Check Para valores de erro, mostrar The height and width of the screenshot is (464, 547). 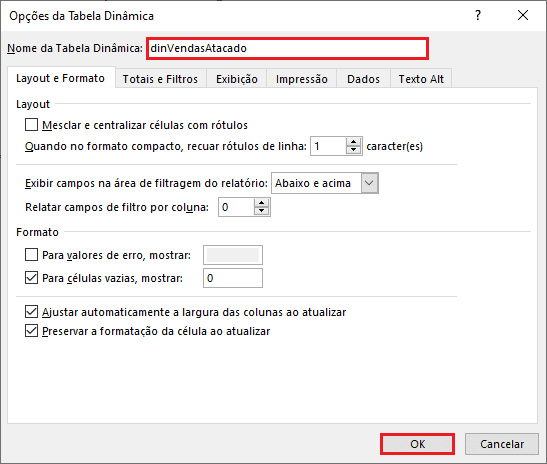click(31, 255)
